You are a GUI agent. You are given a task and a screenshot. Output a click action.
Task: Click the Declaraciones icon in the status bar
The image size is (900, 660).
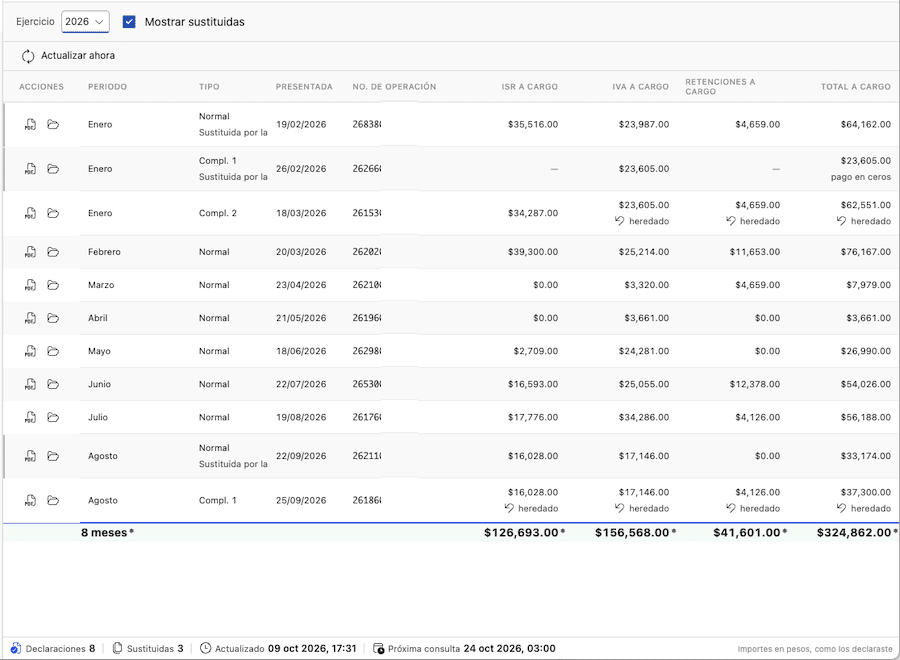click(15, 649)
